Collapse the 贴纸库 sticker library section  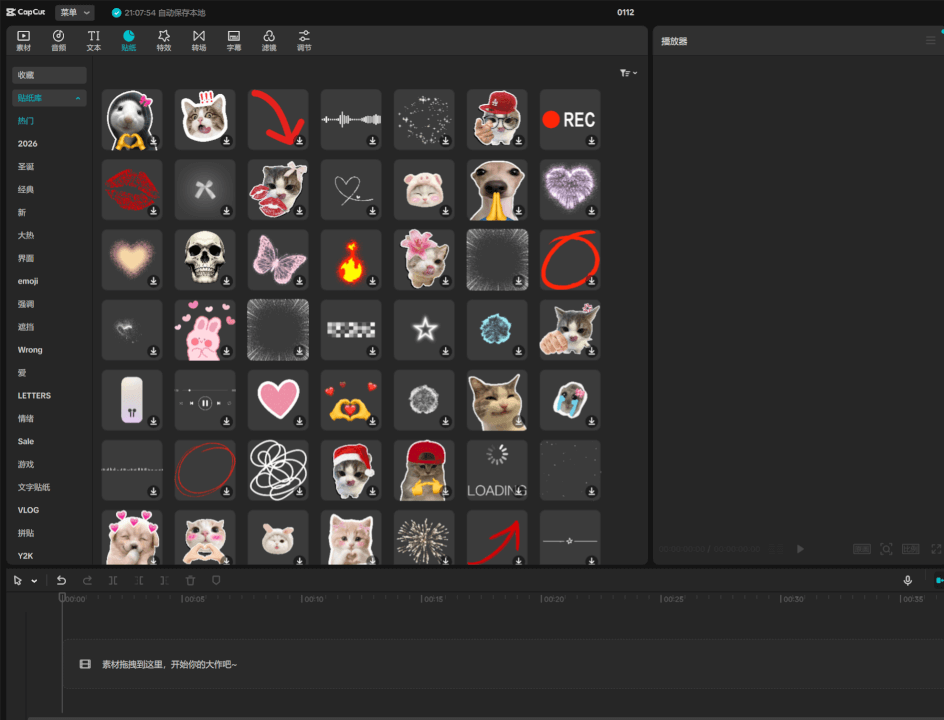[x=78, y=98]
